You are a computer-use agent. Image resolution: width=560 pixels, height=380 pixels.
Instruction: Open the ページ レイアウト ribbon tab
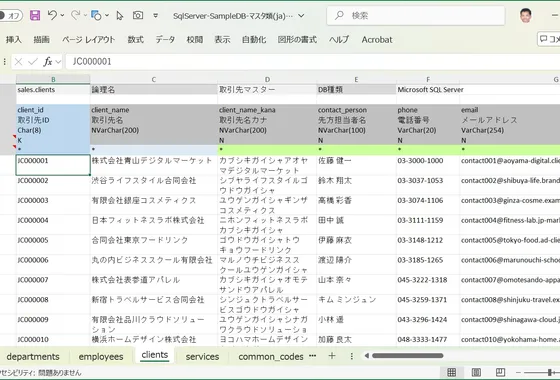click(x=89, y=40)
